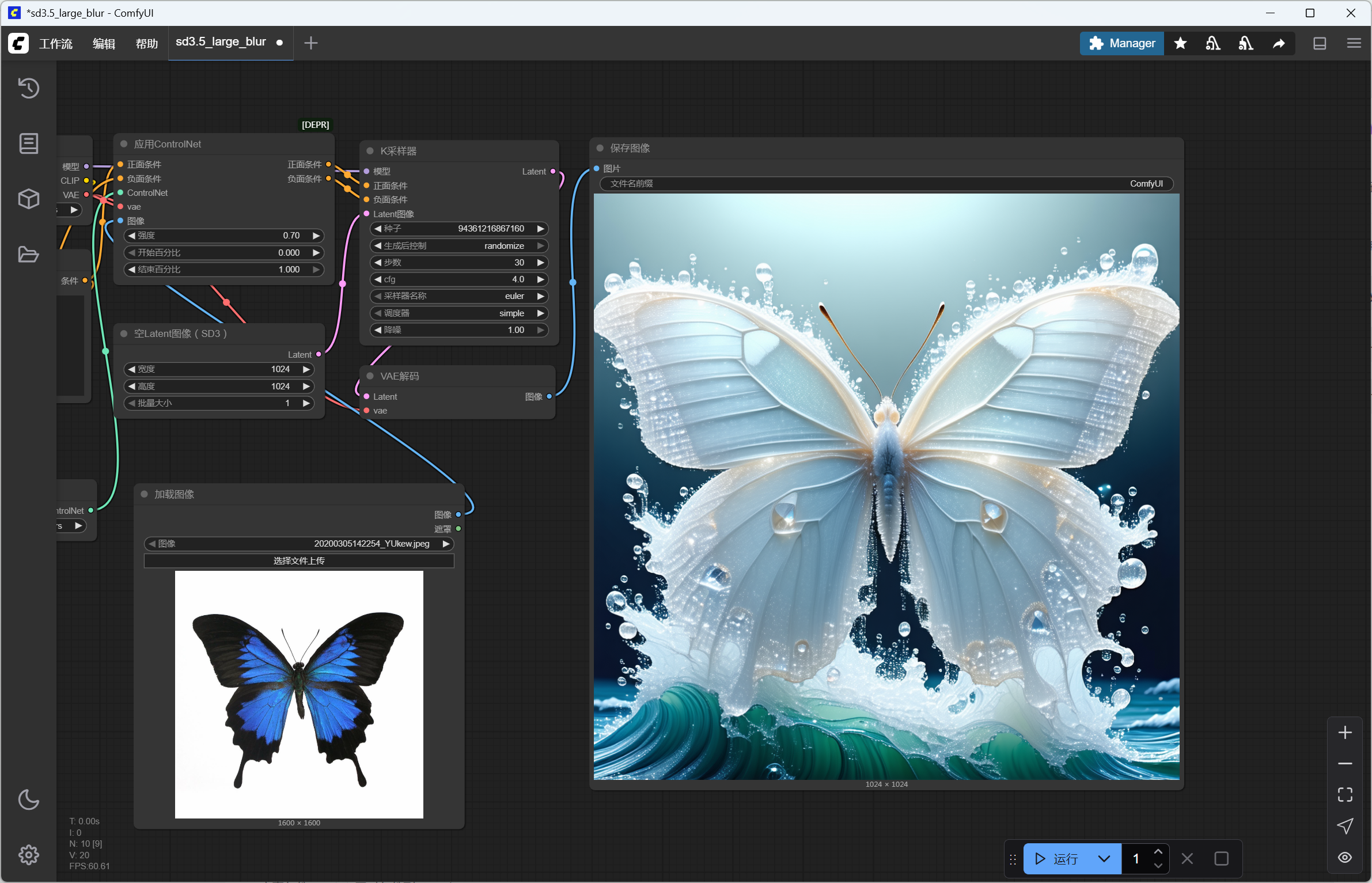Add a new workflow tab with plus
1372x883 pixels.
310,43
